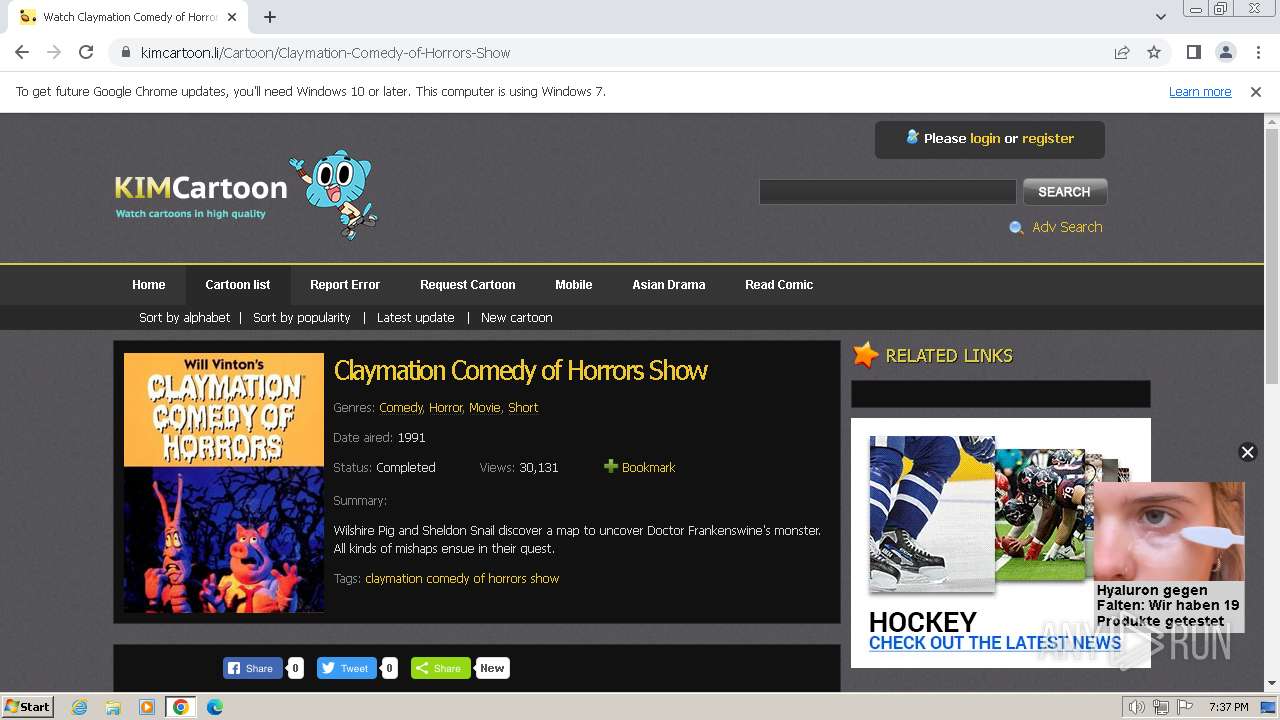
Task: Click the Claymation Comedy of Horrors poster
Action: click(x=224, y=482)
